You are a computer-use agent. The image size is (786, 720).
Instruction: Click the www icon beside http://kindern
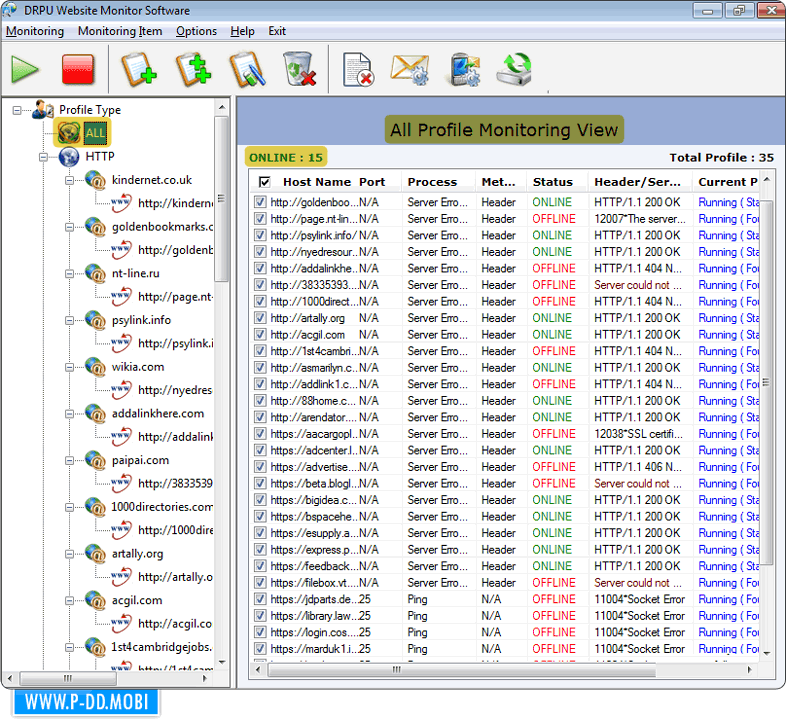pos(121,203)
